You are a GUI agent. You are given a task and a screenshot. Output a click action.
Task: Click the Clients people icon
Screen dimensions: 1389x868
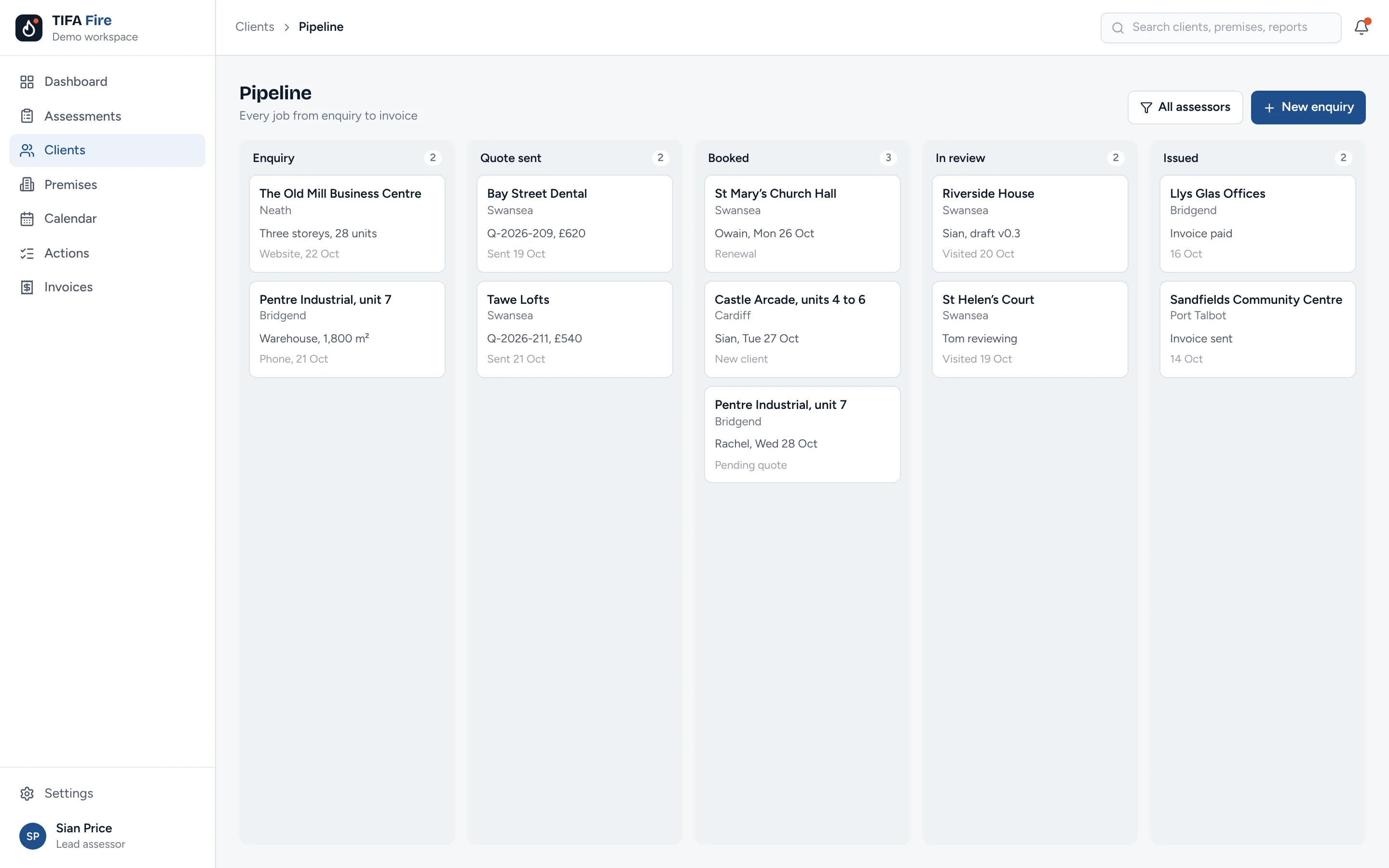pos(27,150)
